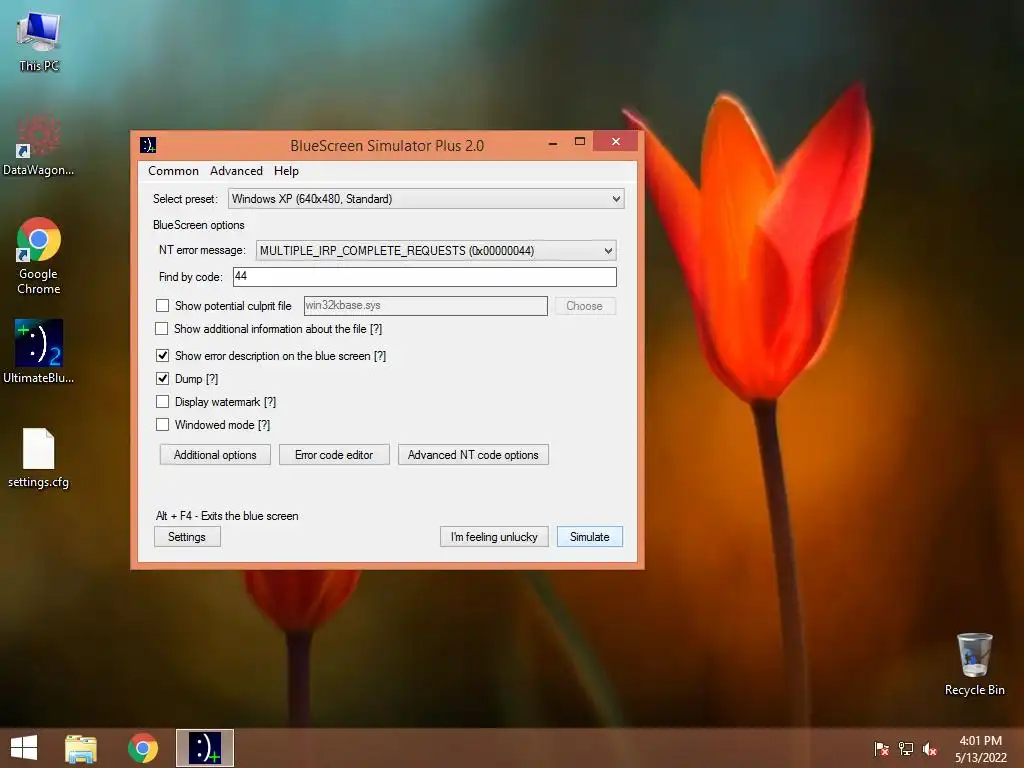Open the Help menu

286,171
